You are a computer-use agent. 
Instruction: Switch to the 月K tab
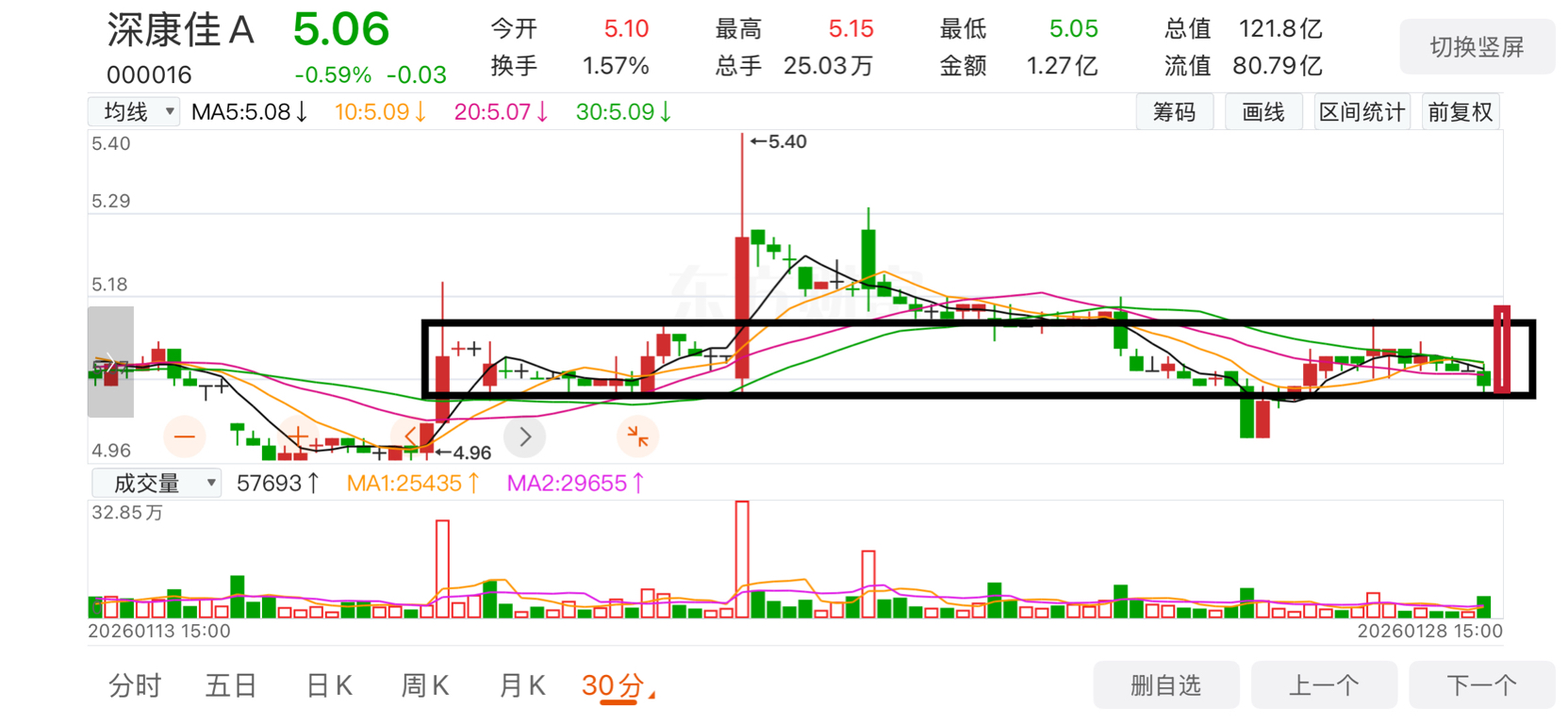[x=521, y=685]
